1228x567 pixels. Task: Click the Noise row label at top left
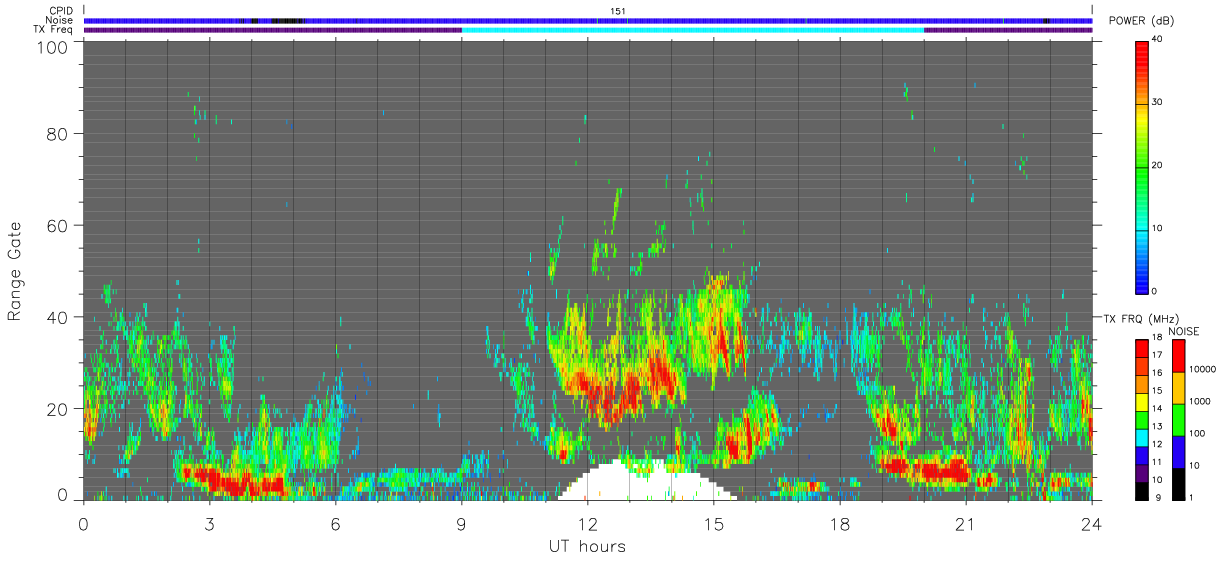pos(61,20)
